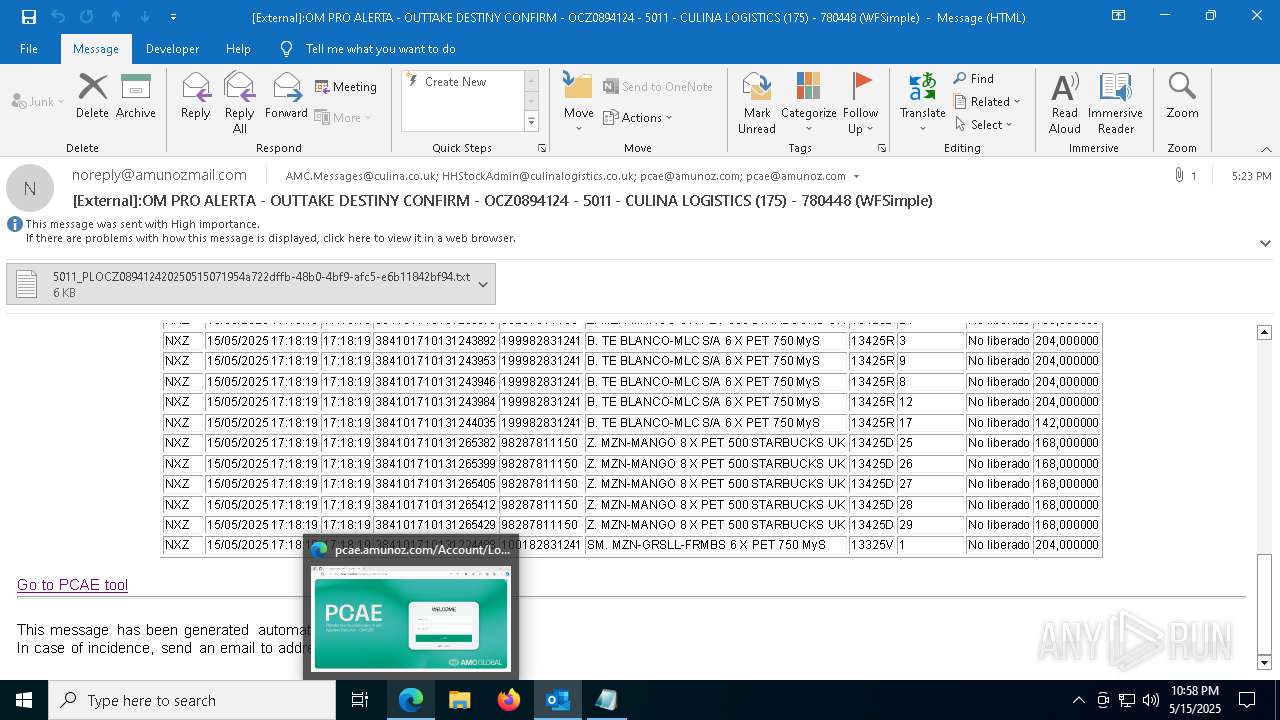Screen dimensions: 1280x720
Task: Click the message body scroll down arrow
Action: pyautogui.click(x=1264, y=662)
